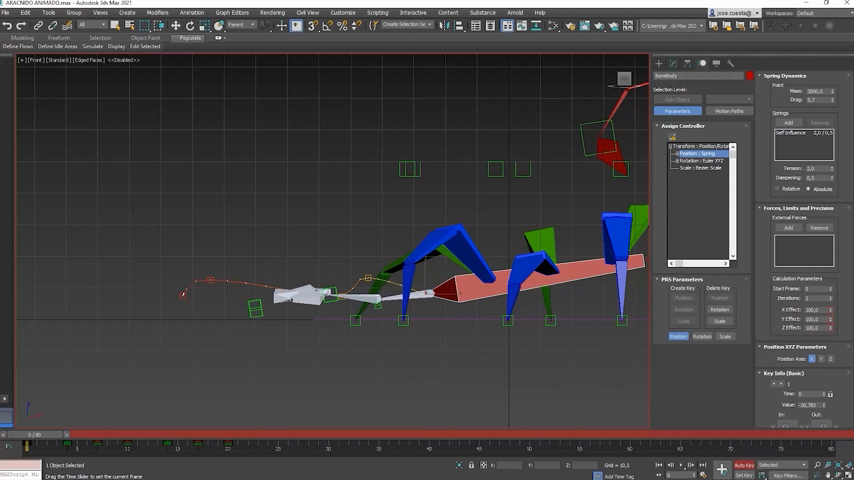This screenshot has width=854, height=480.
Task: Click the Rectangular Selection Region icon
Action: pyautogui.click(x=144, y=26)
